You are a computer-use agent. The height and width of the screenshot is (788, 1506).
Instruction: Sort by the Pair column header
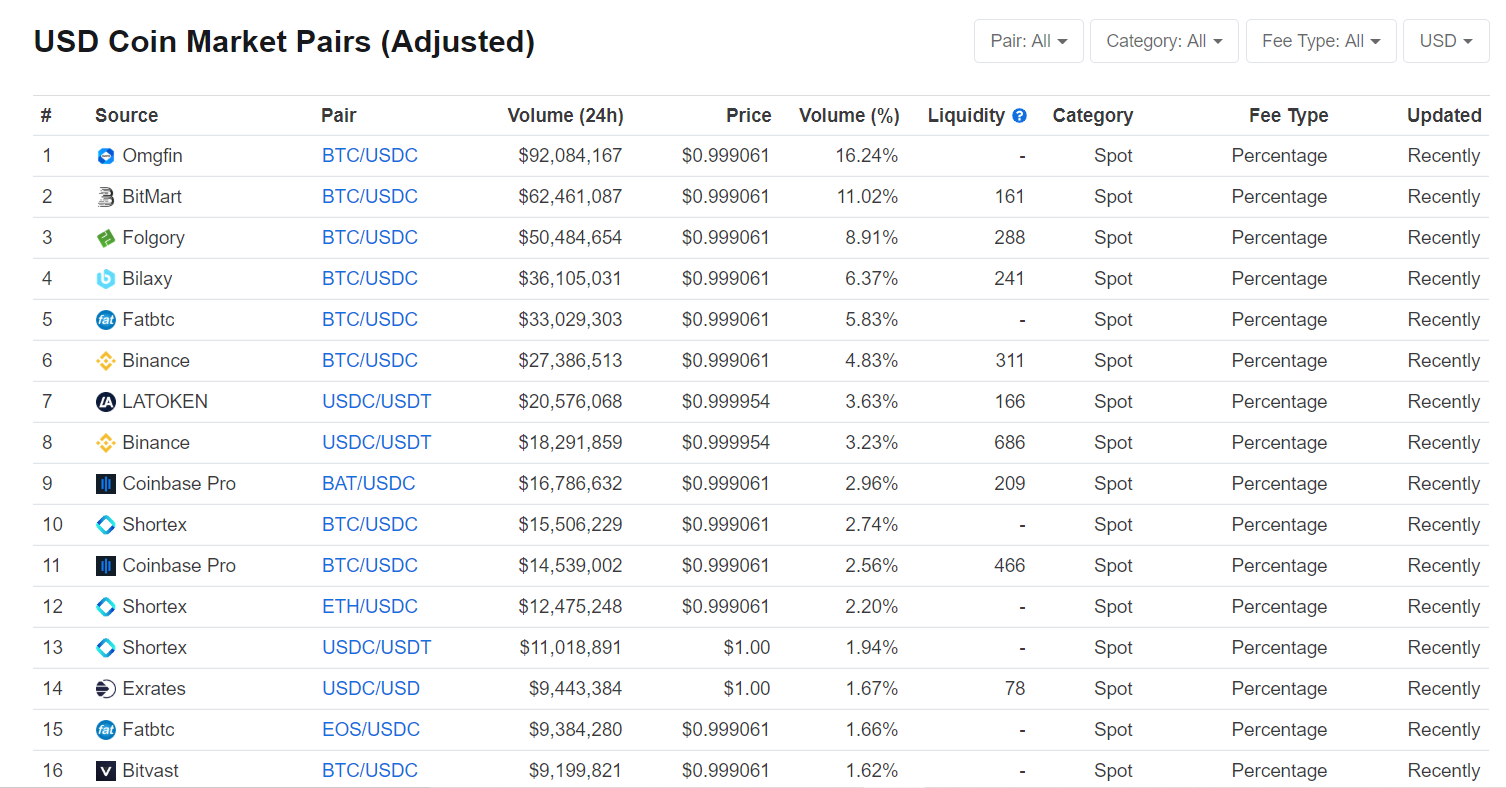(x=339, y=116)
